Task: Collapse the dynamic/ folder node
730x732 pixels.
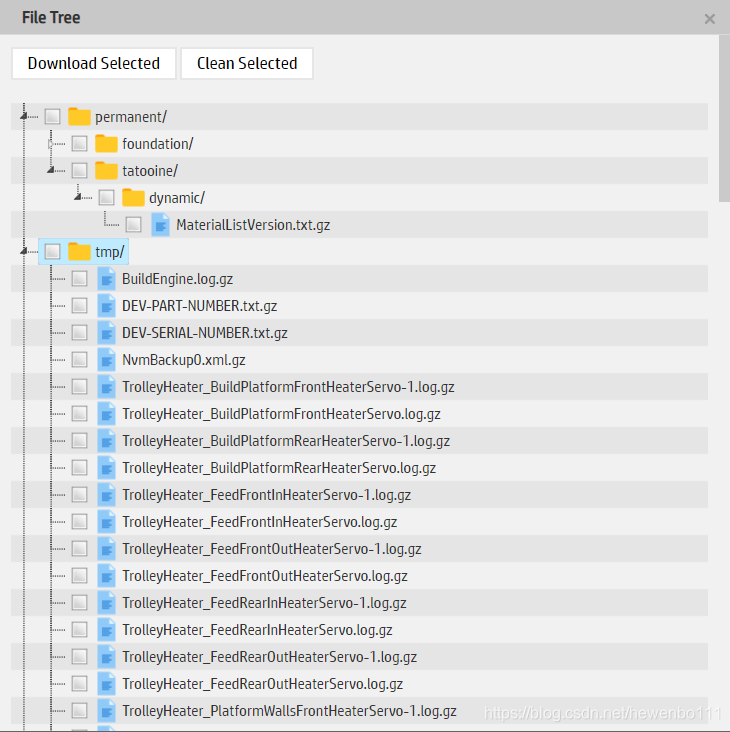Action: [x=78, y=197]
